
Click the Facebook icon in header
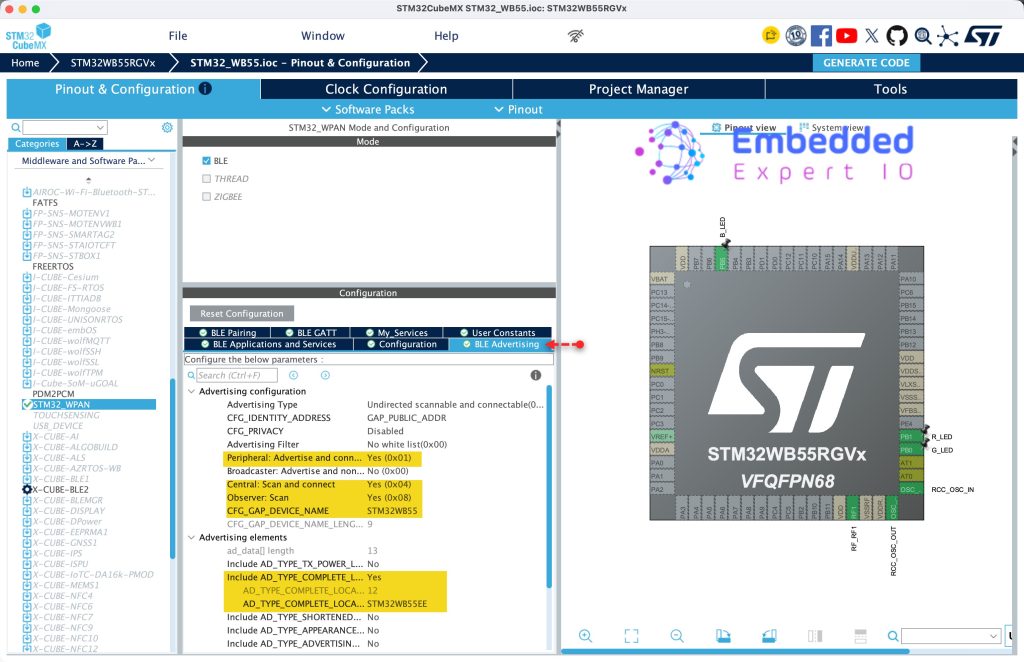(821, 35)
